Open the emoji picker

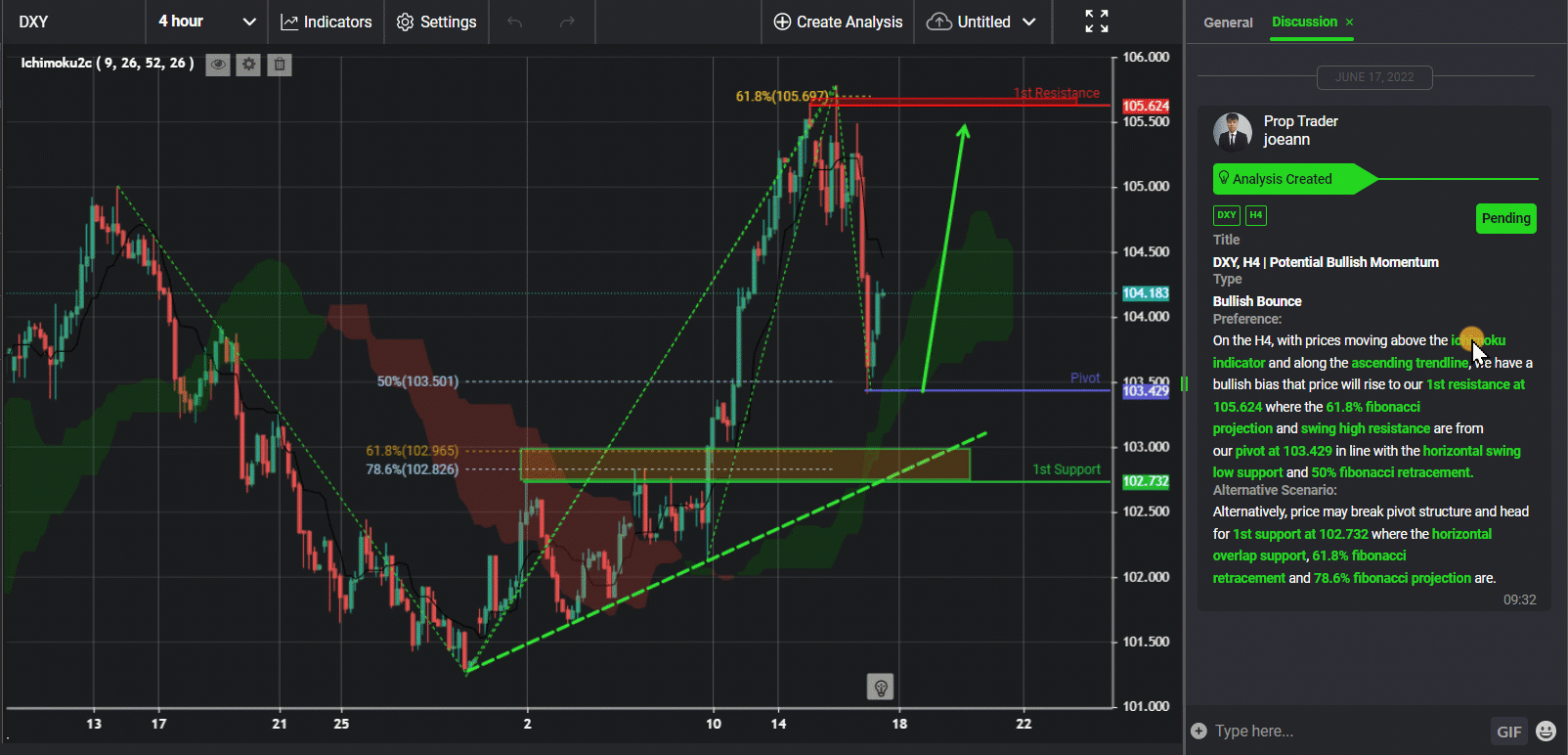pos(1546,731)
